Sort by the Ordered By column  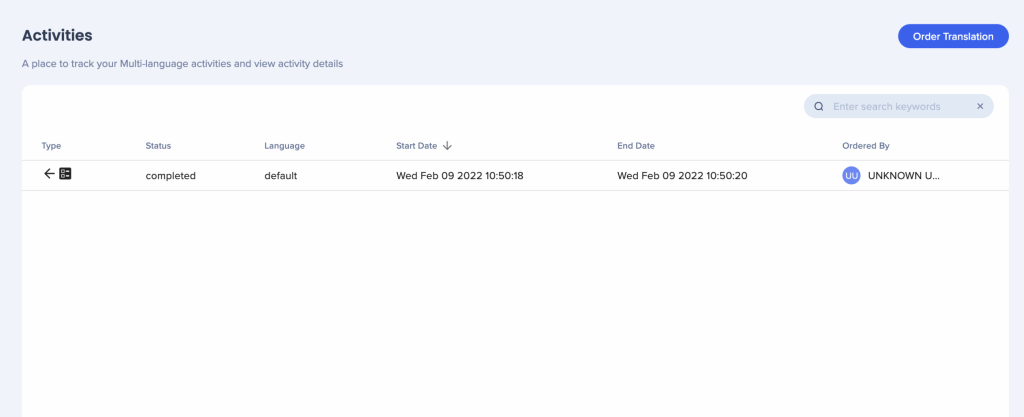(865, 146)
